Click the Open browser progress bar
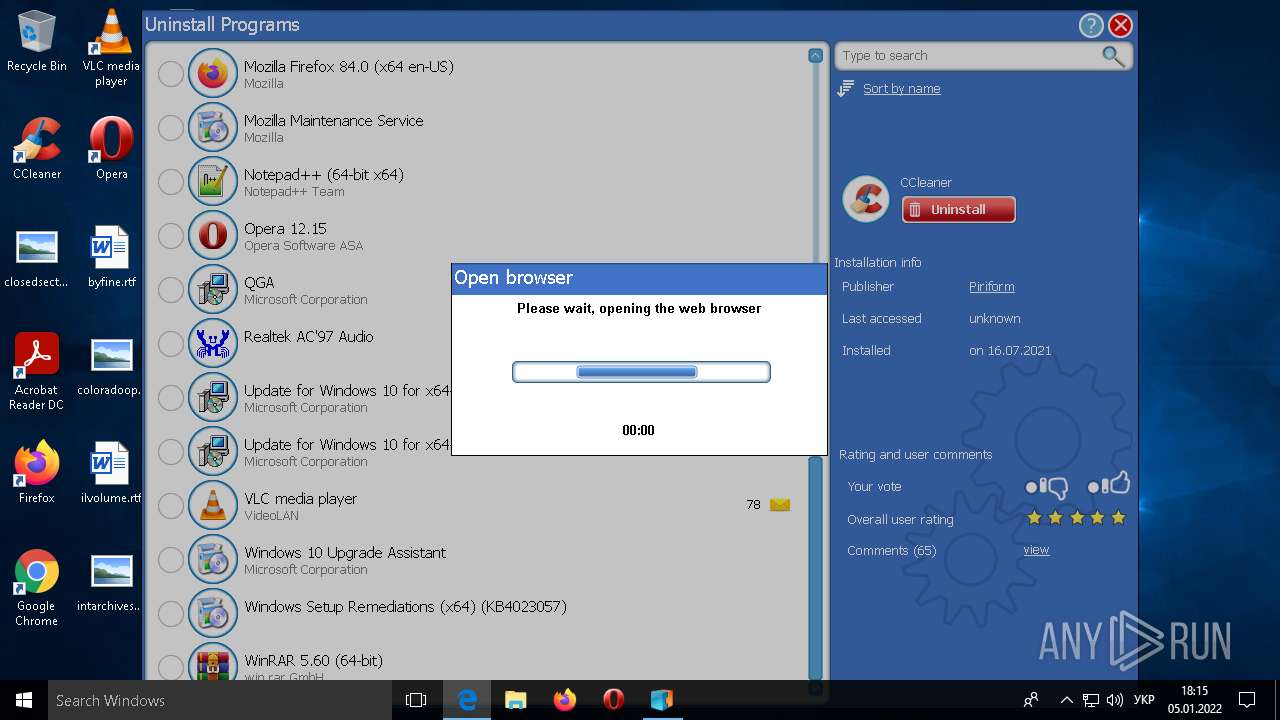Viewport: 1280px width, 720px height. pos(641,372)
